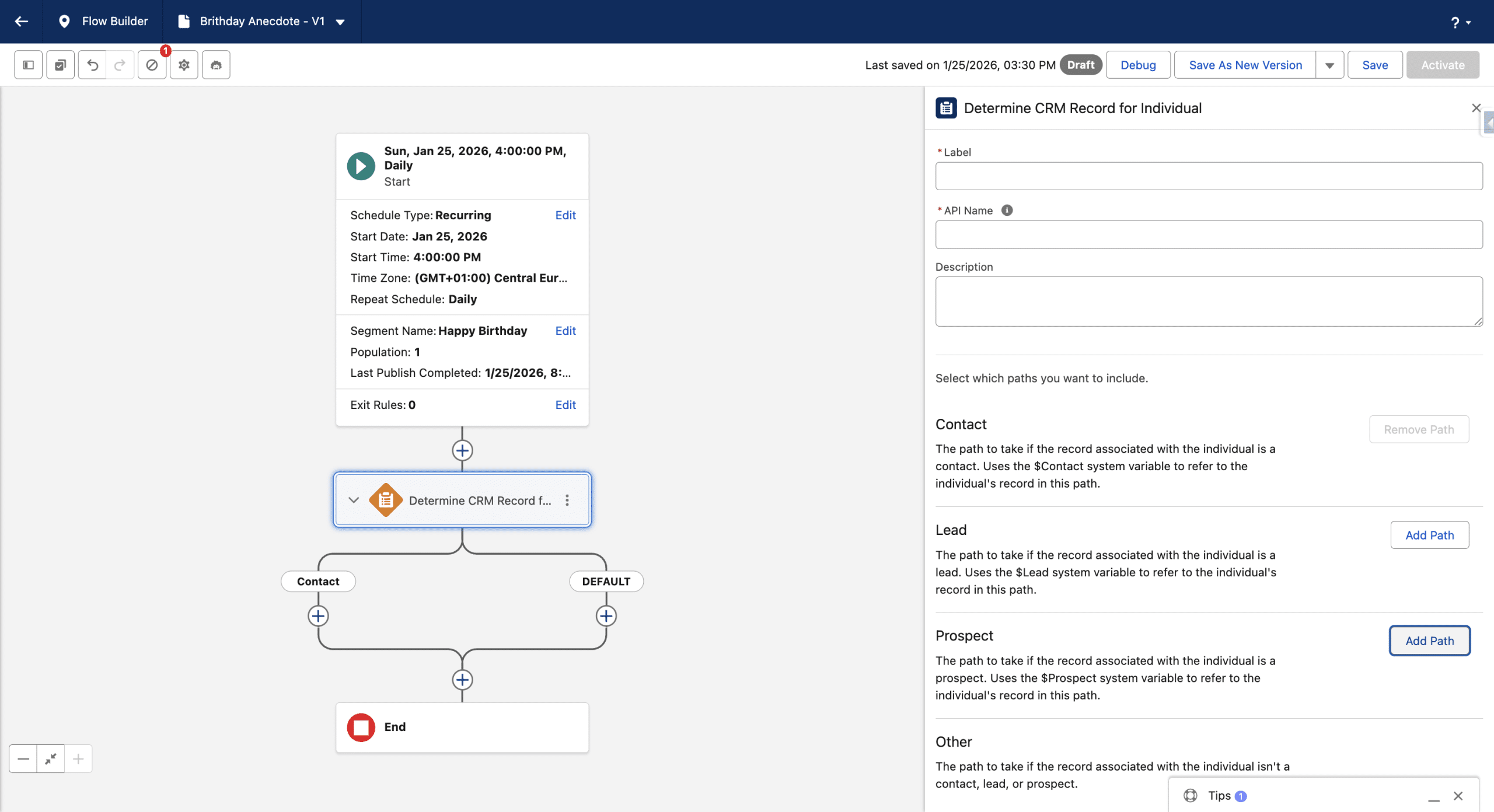Zoom out the canvas with minus button
This screenshot has width=1494, height=812.
pyautogui.click(x=23, y=759)
